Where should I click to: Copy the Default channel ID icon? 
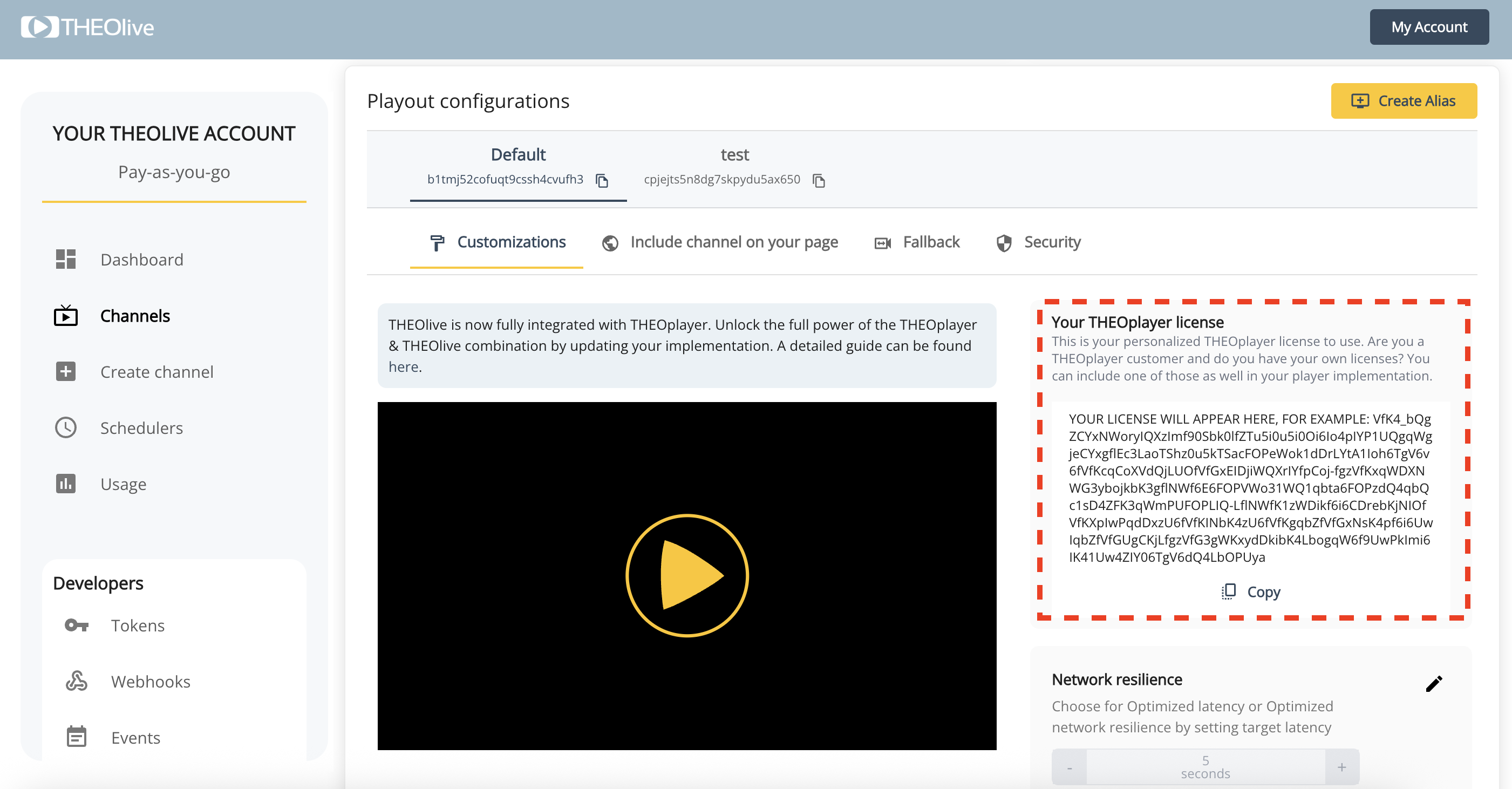tap(602, 180)
